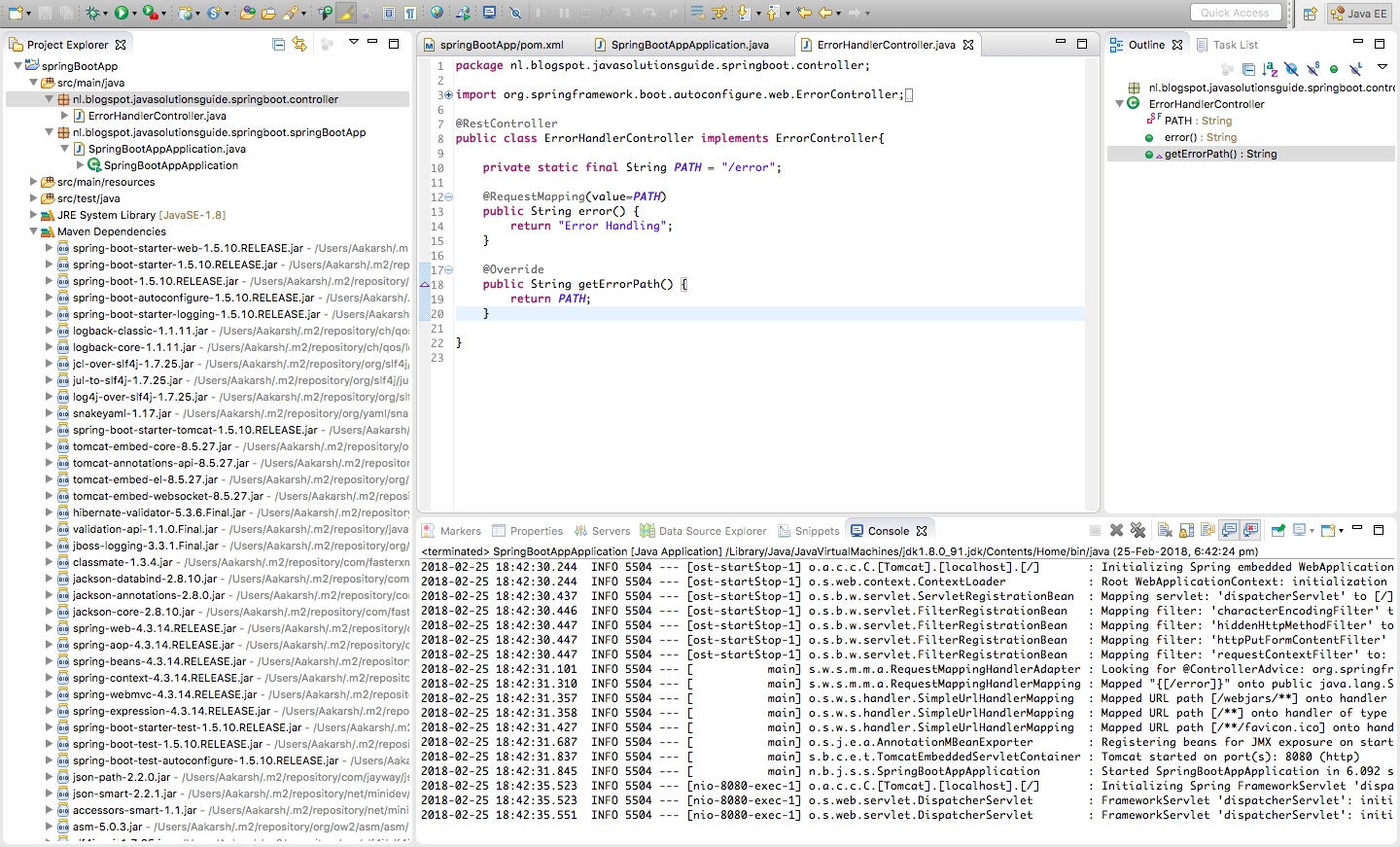Collapse ErrorHandlerController class in Outline
The height and width of the screenshot is (847, 1400).
[1119, 104]
